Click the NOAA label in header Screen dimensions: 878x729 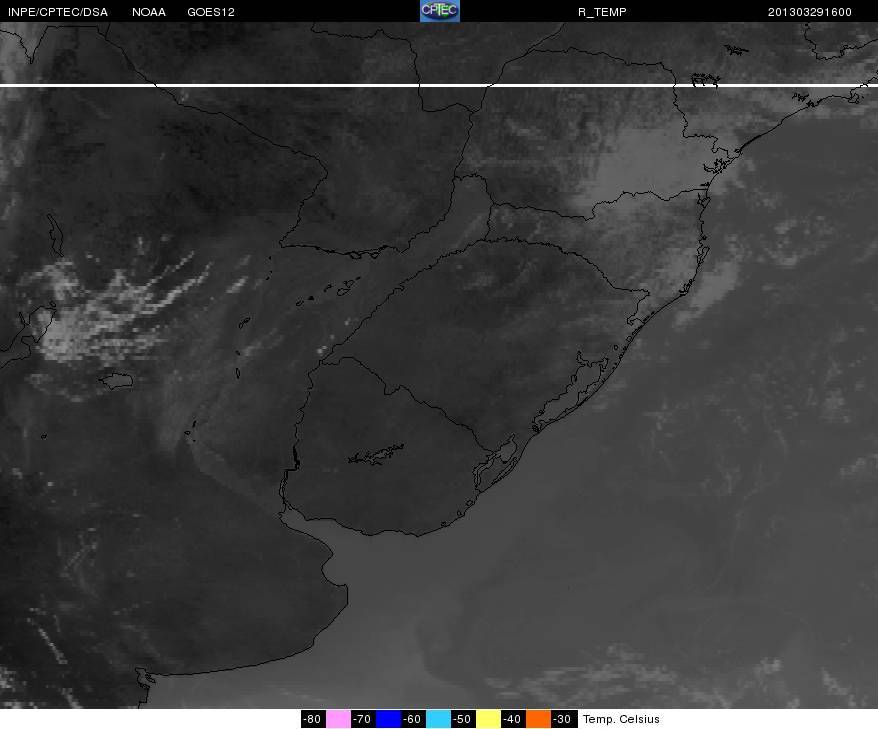tap(148, 12)
